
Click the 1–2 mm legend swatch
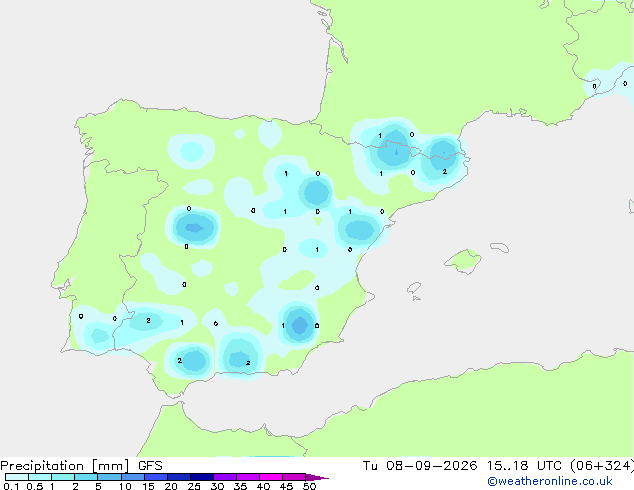63,477
